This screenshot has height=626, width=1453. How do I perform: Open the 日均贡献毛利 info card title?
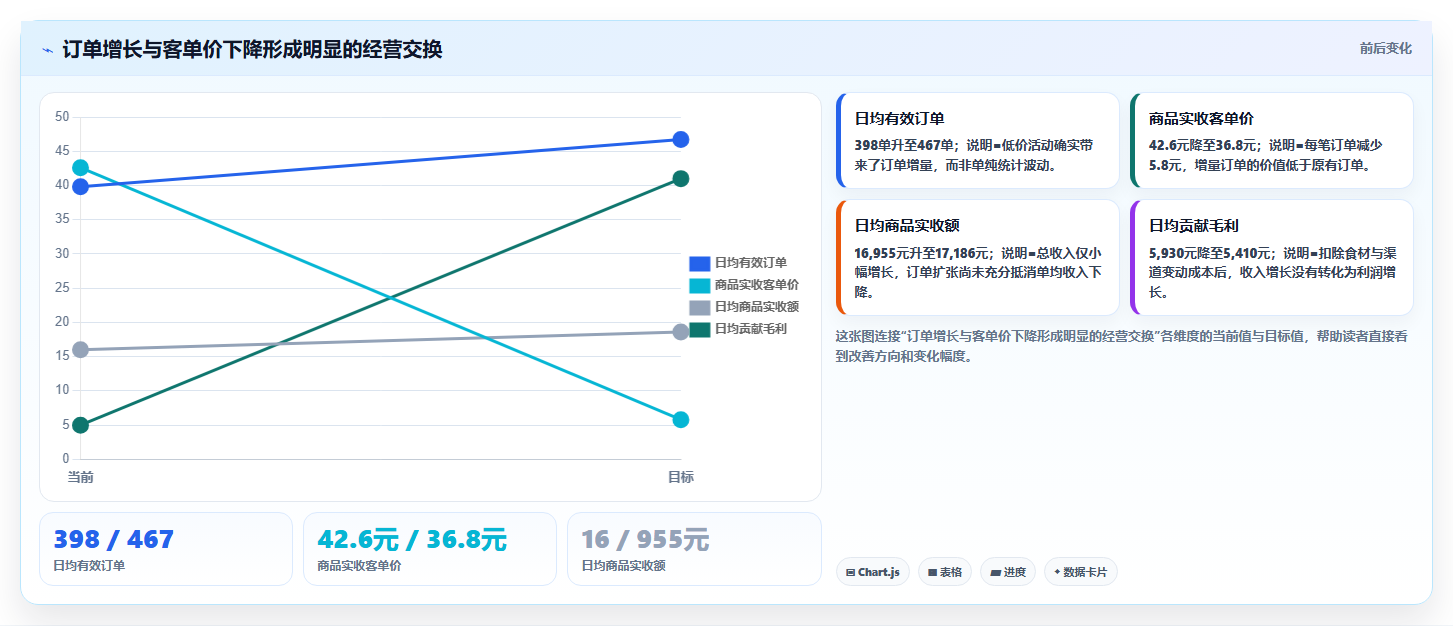1194,226
